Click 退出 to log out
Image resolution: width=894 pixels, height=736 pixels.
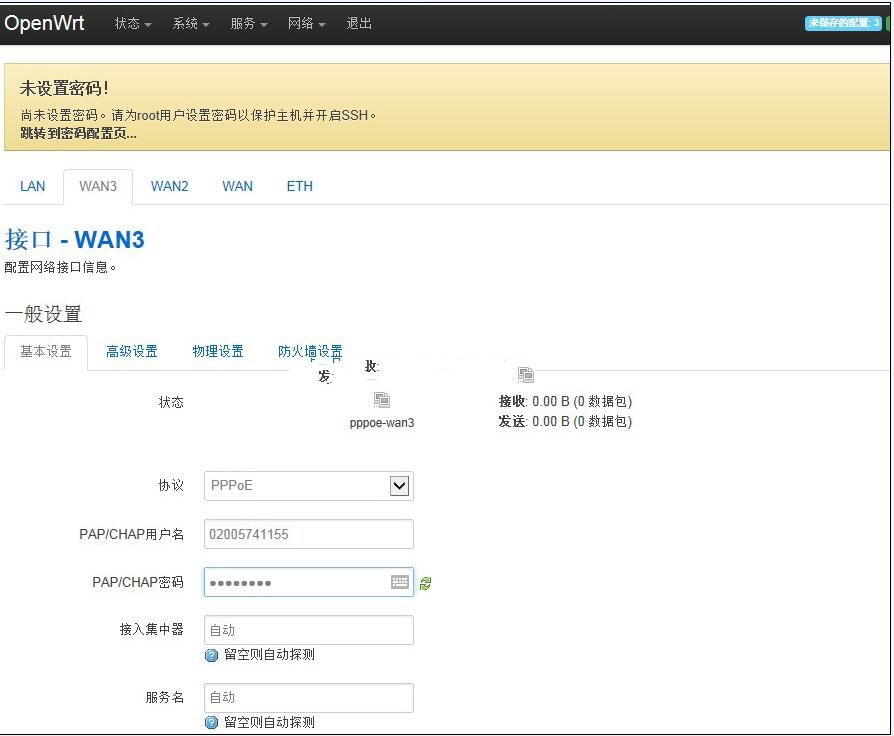click(359, 23)
